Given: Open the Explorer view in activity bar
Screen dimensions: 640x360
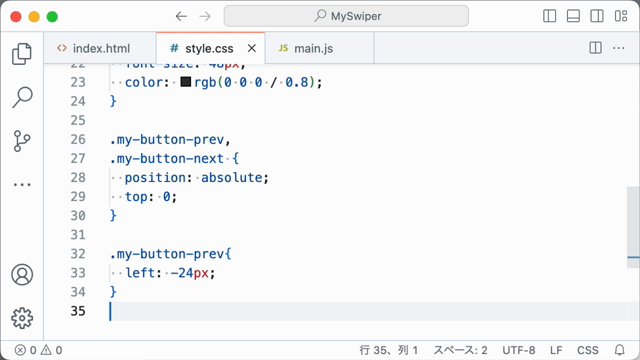Looking at the screenshot, I should [x=22, y=54].
